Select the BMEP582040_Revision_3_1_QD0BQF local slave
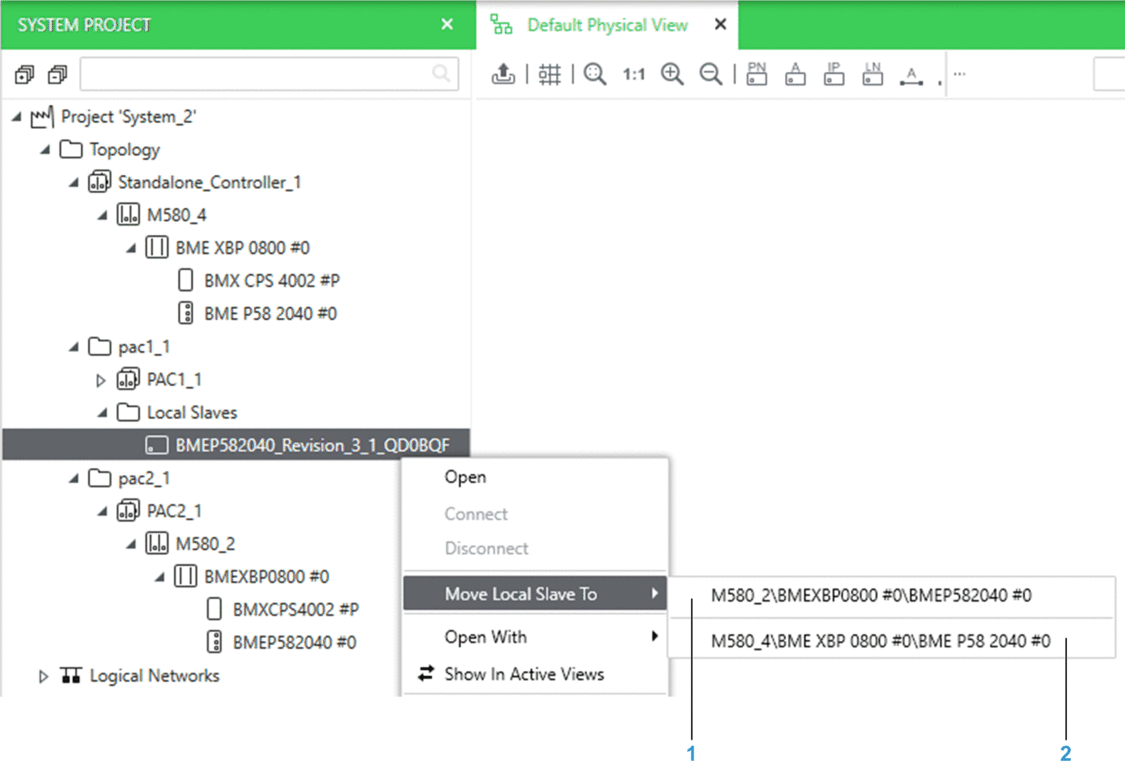The height and width of the screenshot is (767, 1125). coord(236,445)
